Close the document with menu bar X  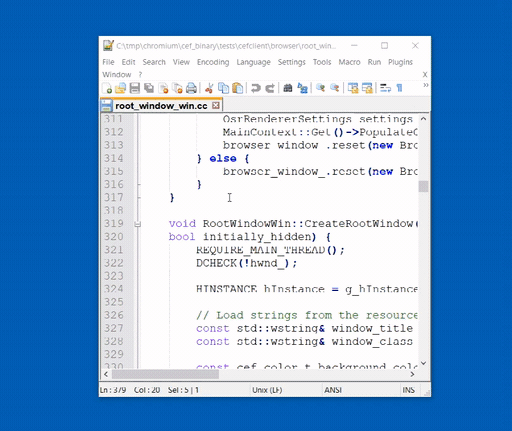click(425, 75)
